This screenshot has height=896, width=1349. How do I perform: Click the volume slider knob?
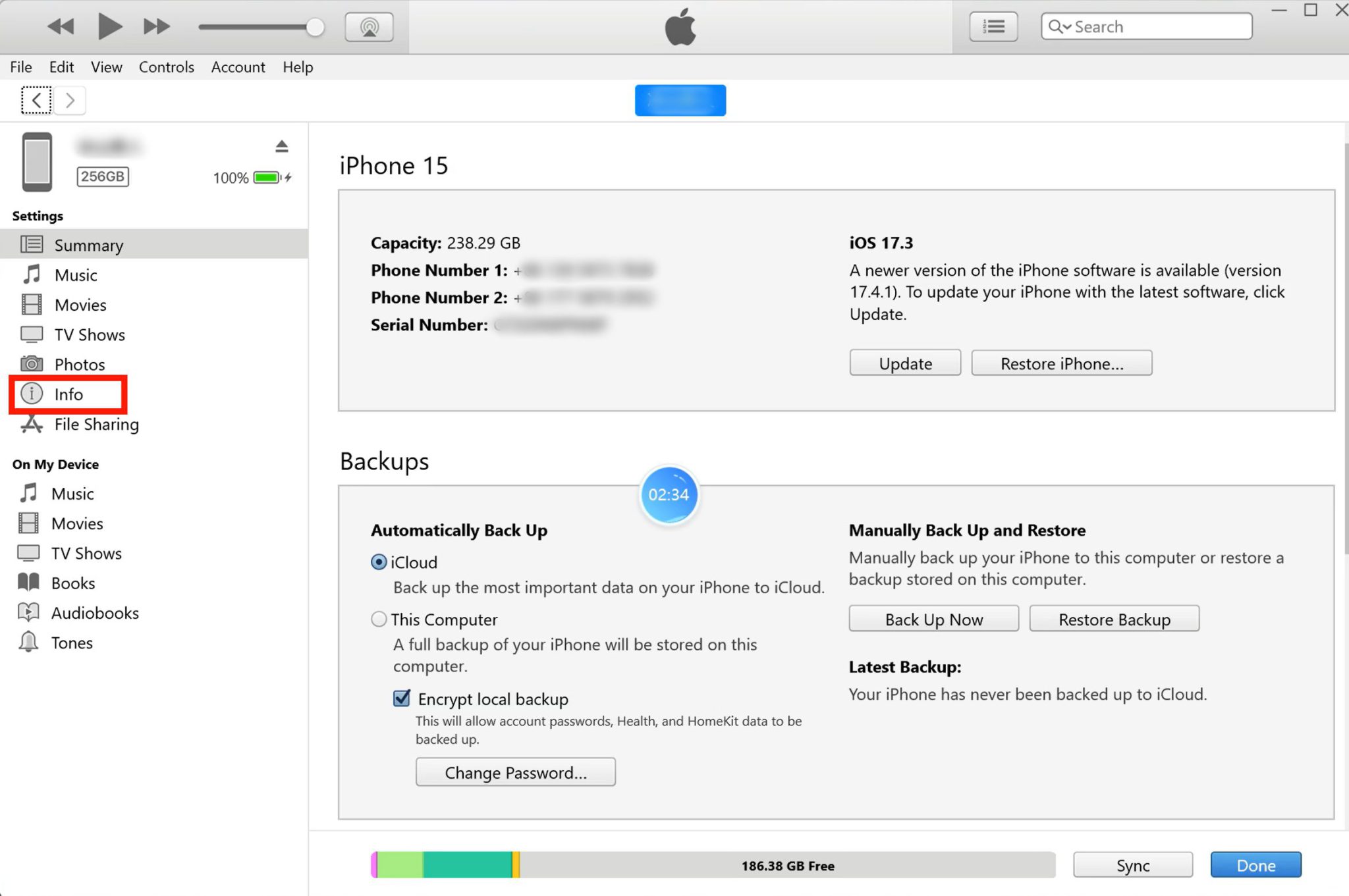[316, 27]
